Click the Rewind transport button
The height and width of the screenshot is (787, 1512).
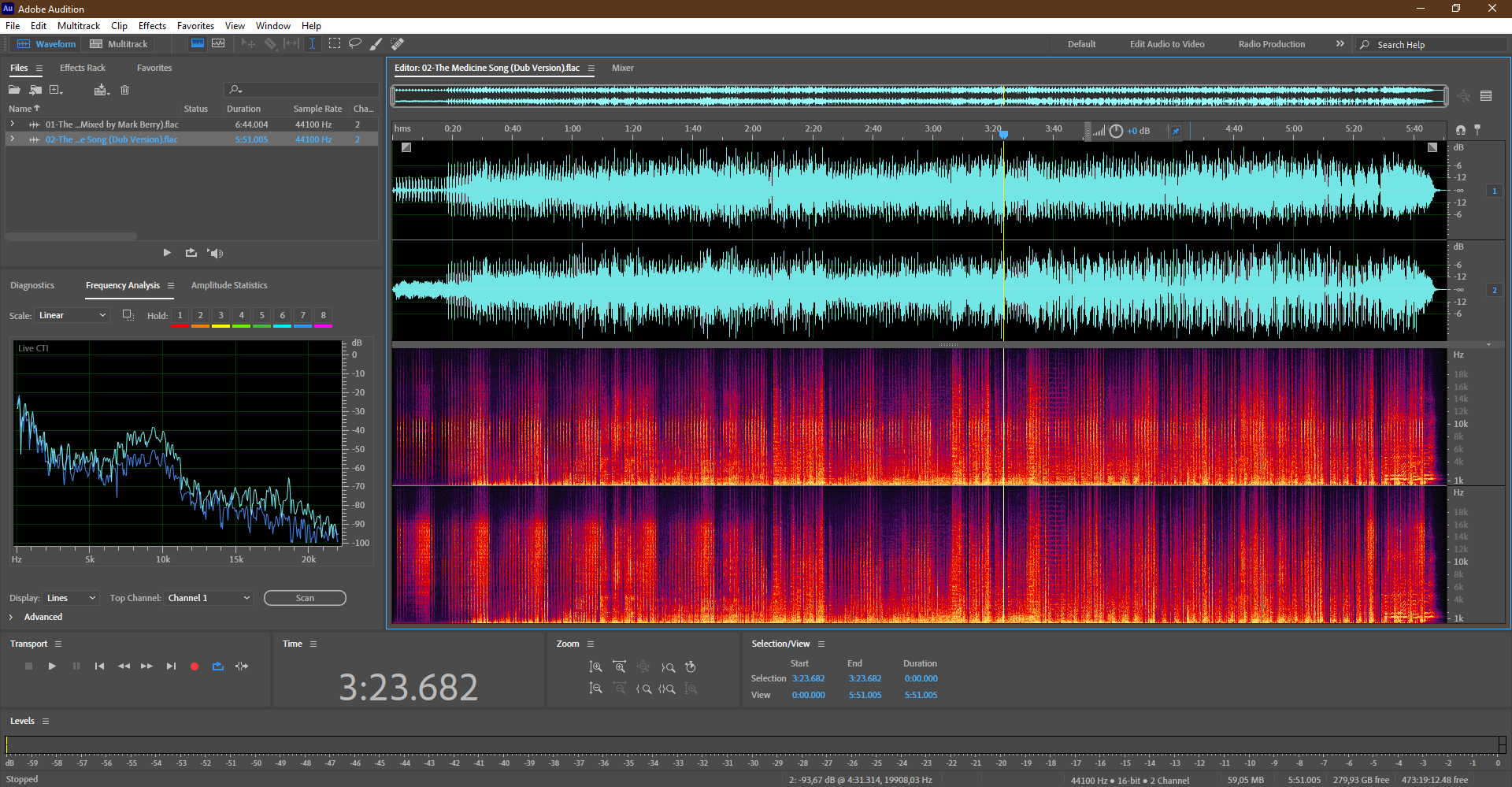pyautogui.click(x=124, y=666)
